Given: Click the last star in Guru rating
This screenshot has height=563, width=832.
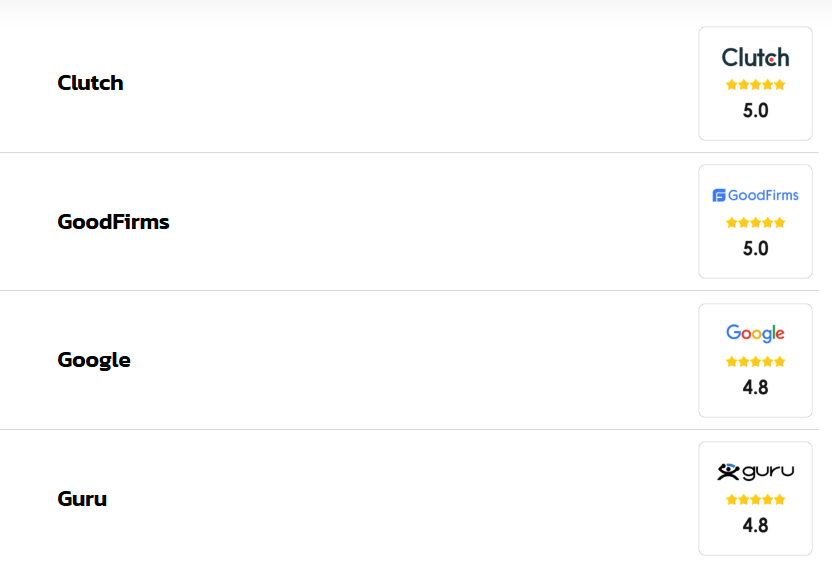Looking at the screenshot, I should click(x=779, y=499).
